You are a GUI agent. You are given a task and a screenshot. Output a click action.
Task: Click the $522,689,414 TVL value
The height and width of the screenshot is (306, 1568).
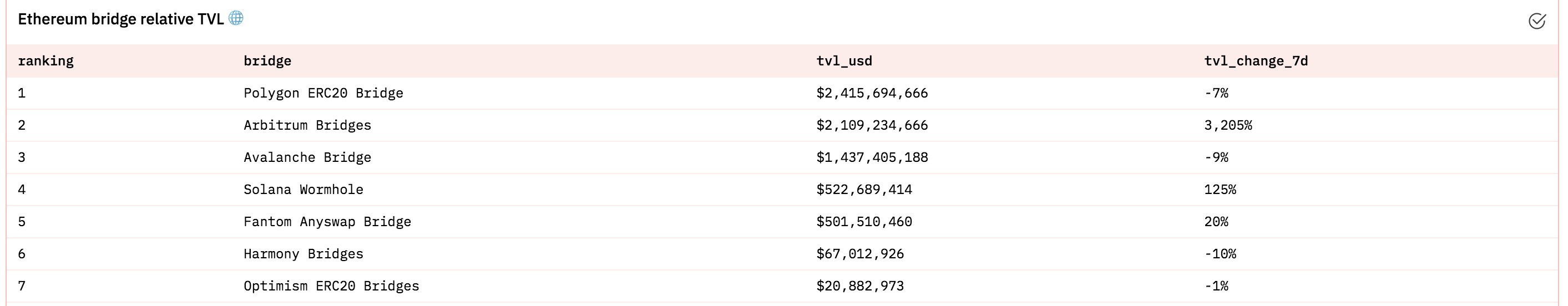coord(864,190)
